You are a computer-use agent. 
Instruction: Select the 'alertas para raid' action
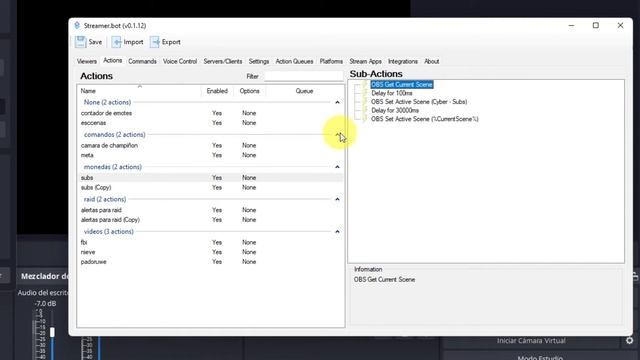pos(210,210)
